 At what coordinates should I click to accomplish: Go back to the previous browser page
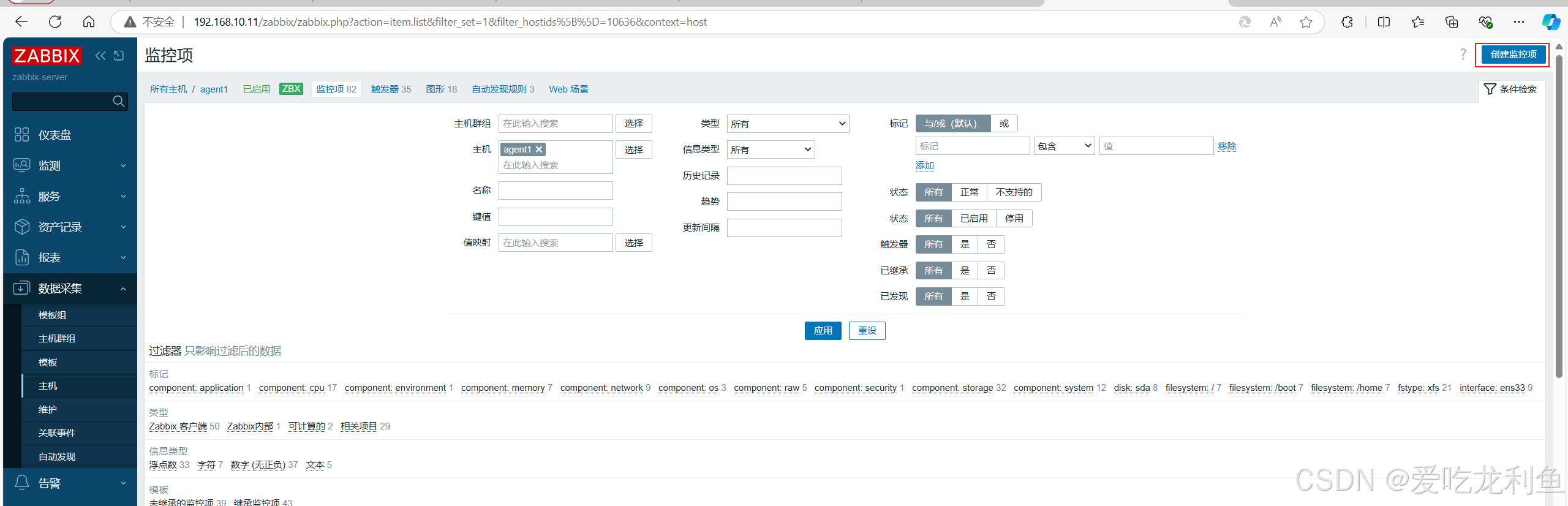click(x=21, y=22)
